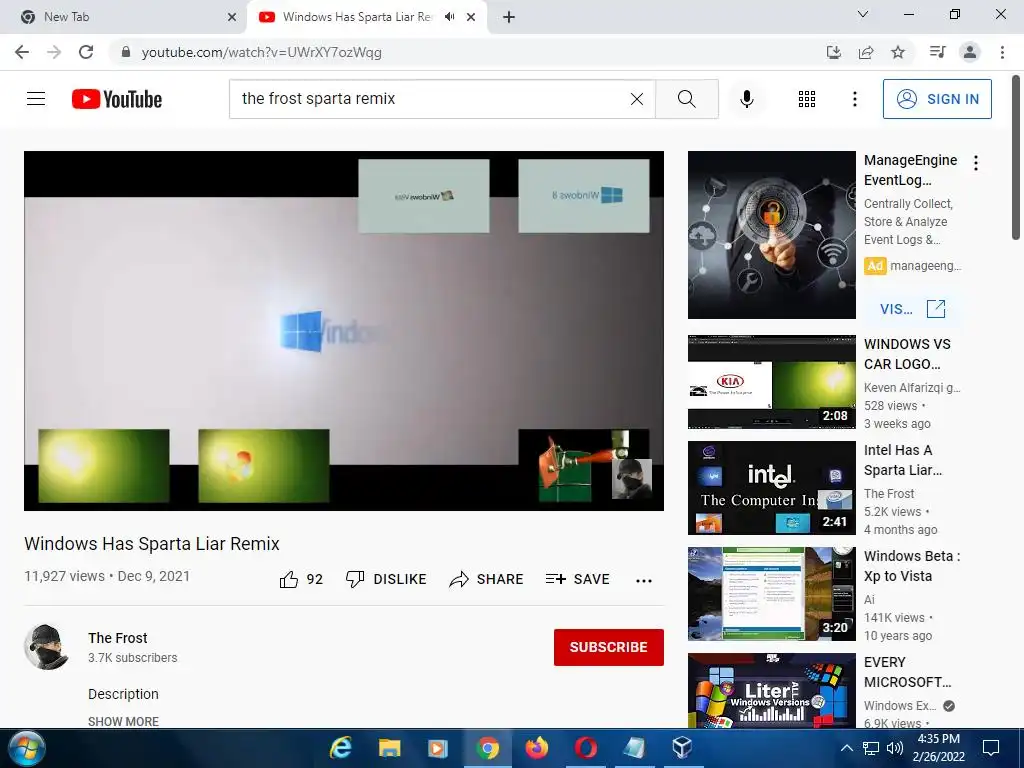The width and height of the screenshot is (1024, 768).
Task: Mute tab via speaker icon
Action: point(449,17)
